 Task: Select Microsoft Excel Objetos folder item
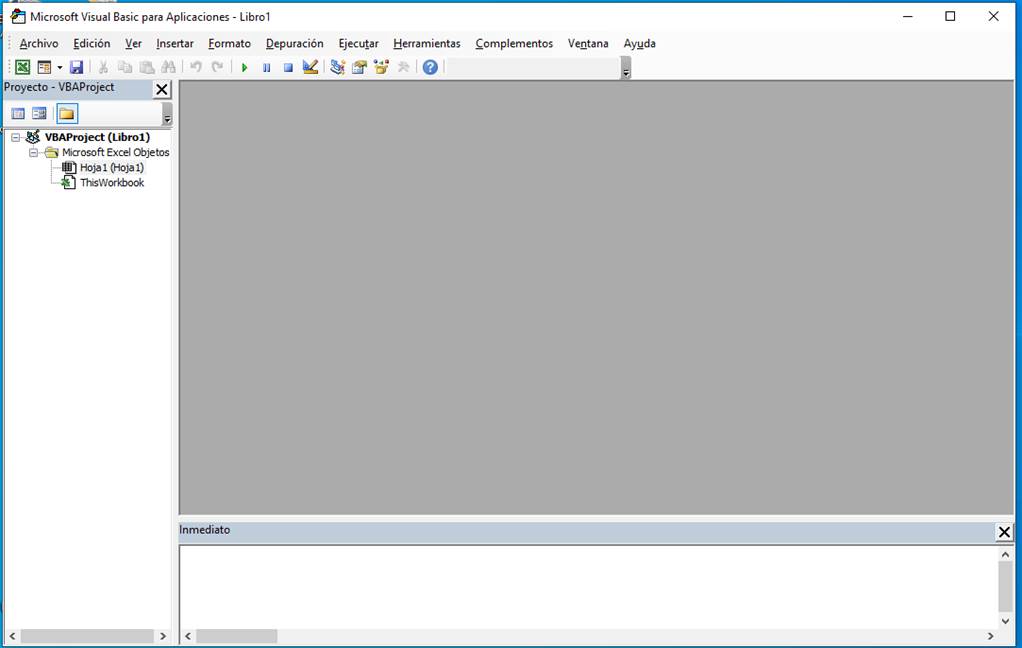[115, 153]
